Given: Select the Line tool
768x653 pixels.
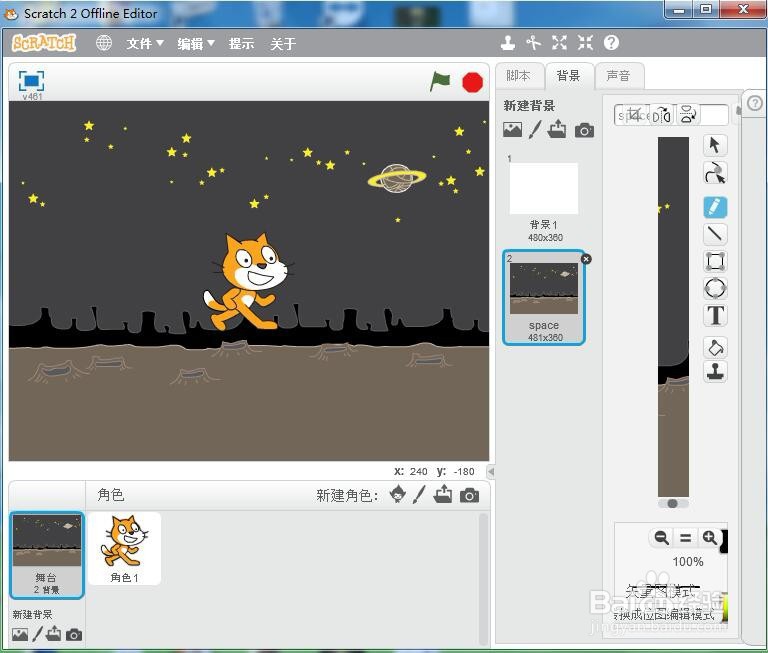Looking at the screenshot, I should [x=715, y=234].
